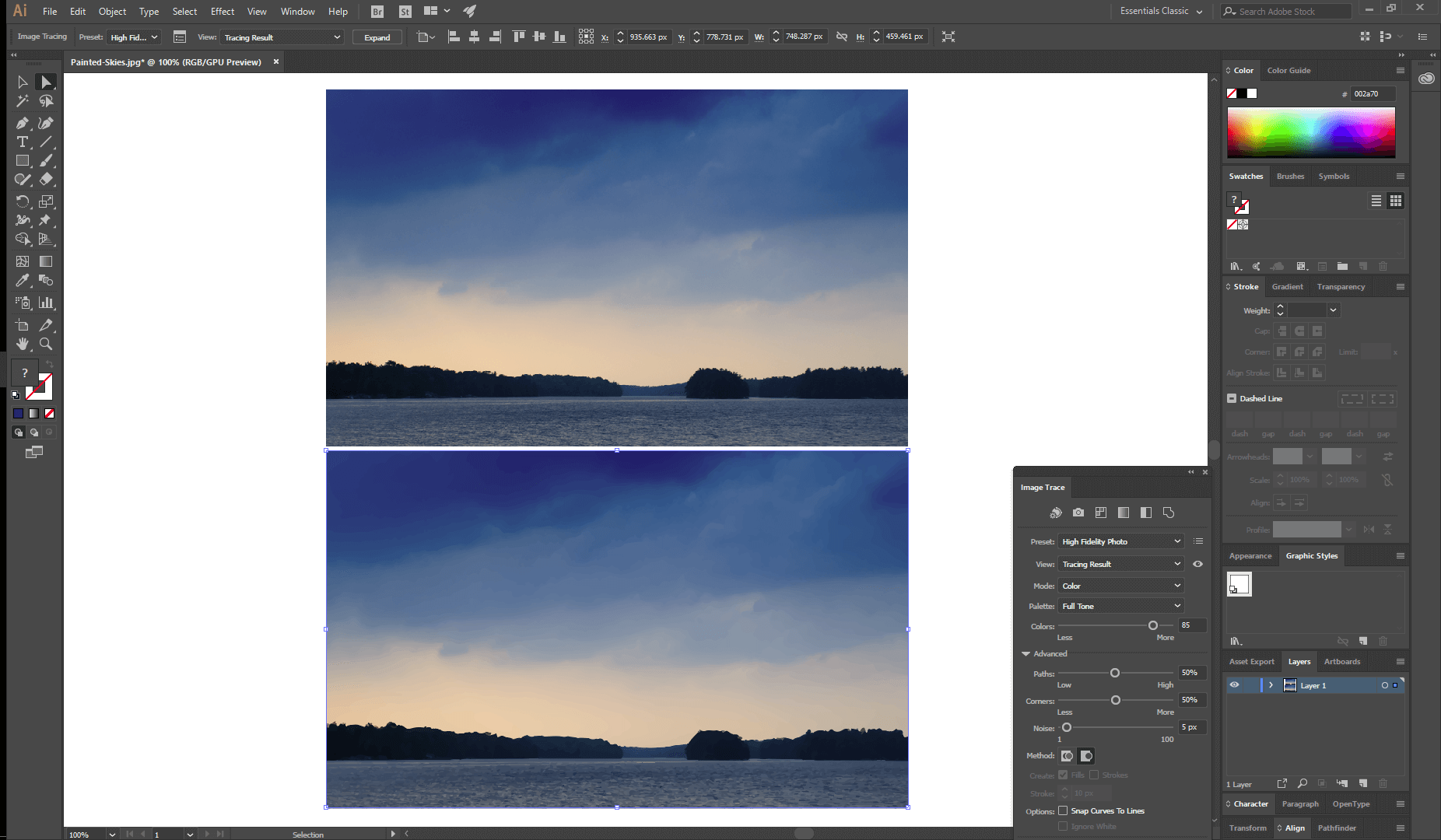Enable the Snap Curves To Lines option
Image resolution: width=1441 pixels, height=840 pixels.
click(x=1064, y=810)
